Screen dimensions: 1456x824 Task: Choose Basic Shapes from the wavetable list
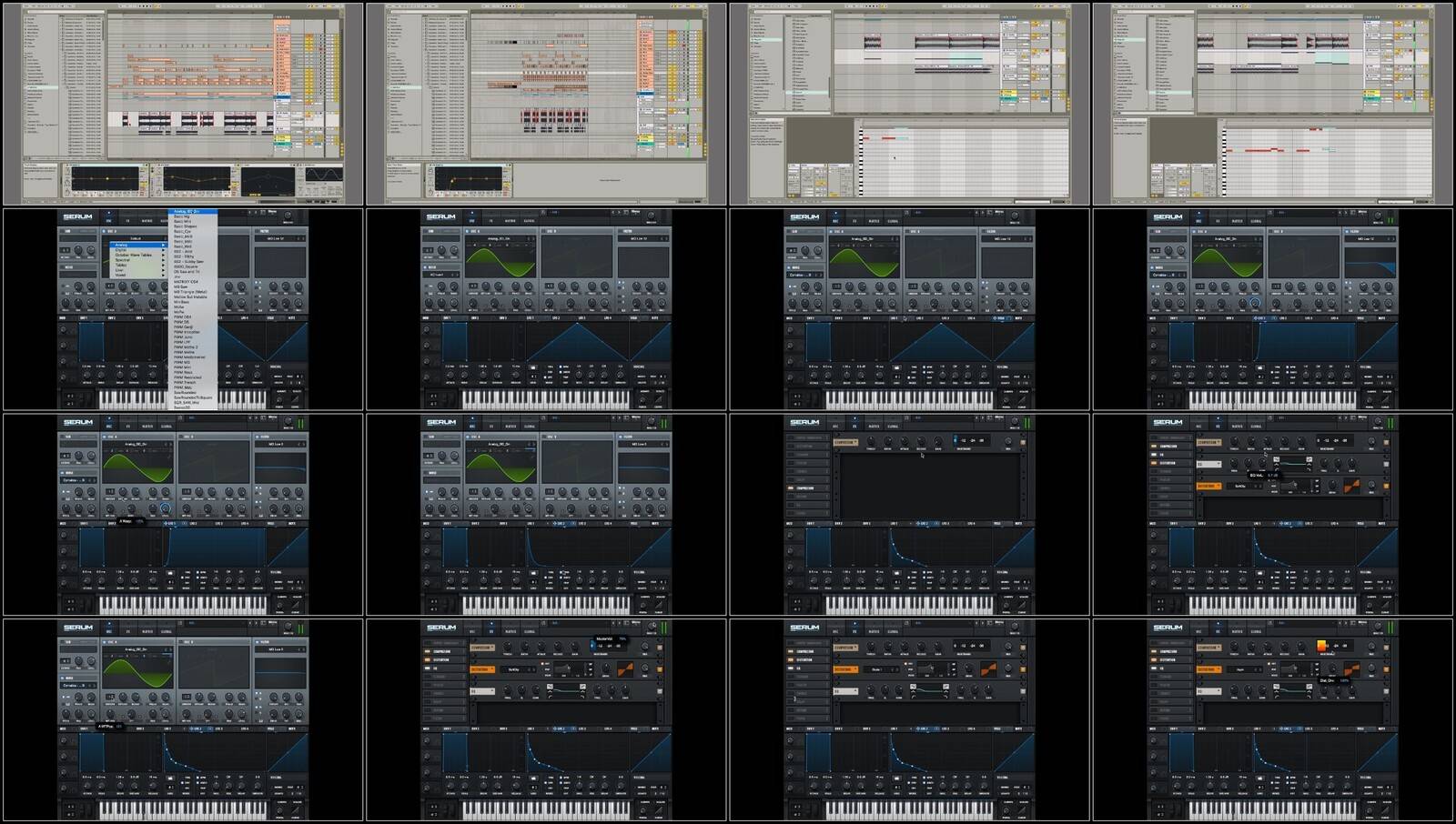186,226
